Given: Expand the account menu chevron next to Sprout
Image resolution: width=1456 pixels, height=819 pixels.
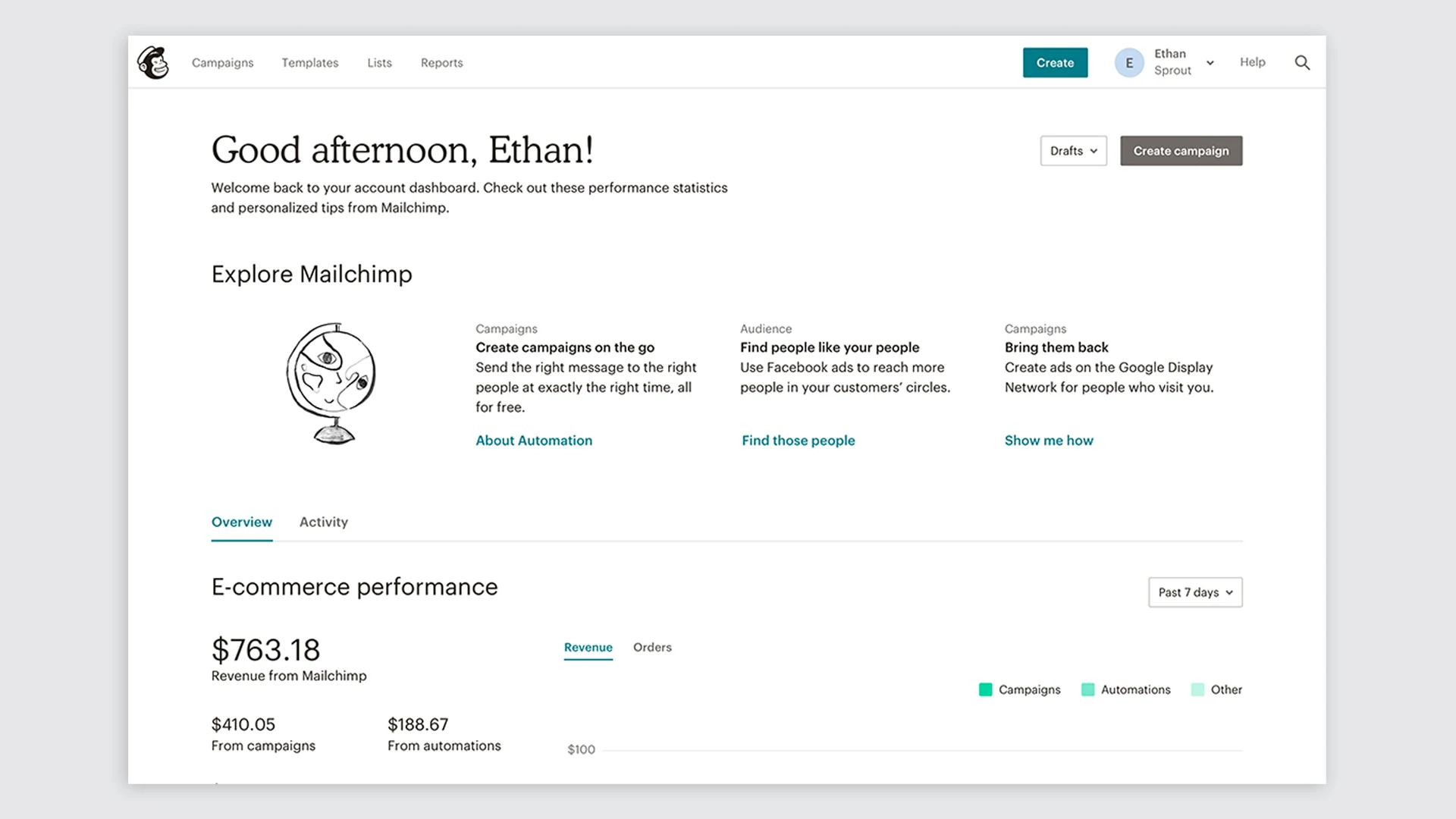Looking at the screenshot, I should tap(1210, 63).
